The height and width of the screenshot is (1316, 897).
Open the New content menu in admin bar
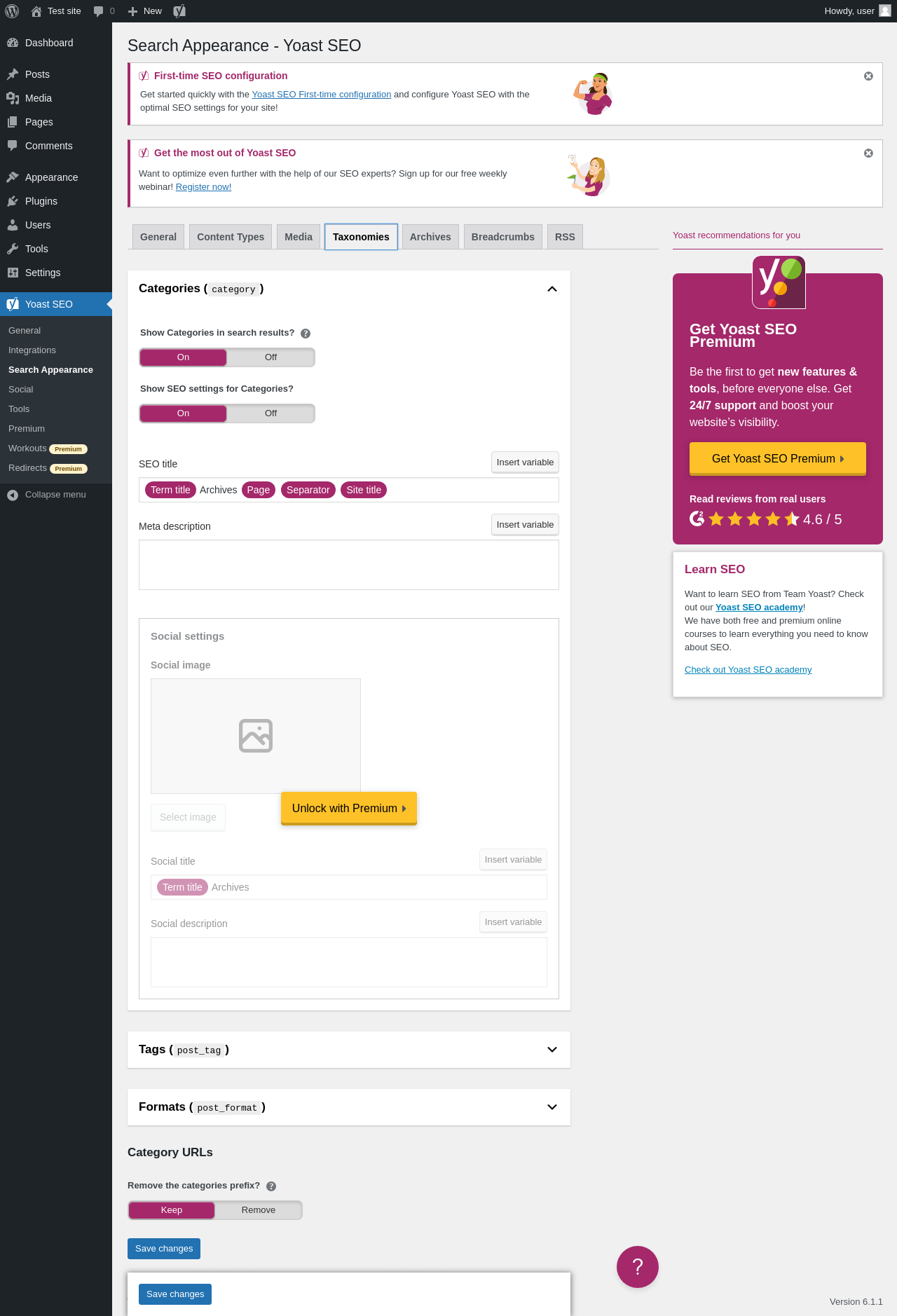(x=145, y=11)
